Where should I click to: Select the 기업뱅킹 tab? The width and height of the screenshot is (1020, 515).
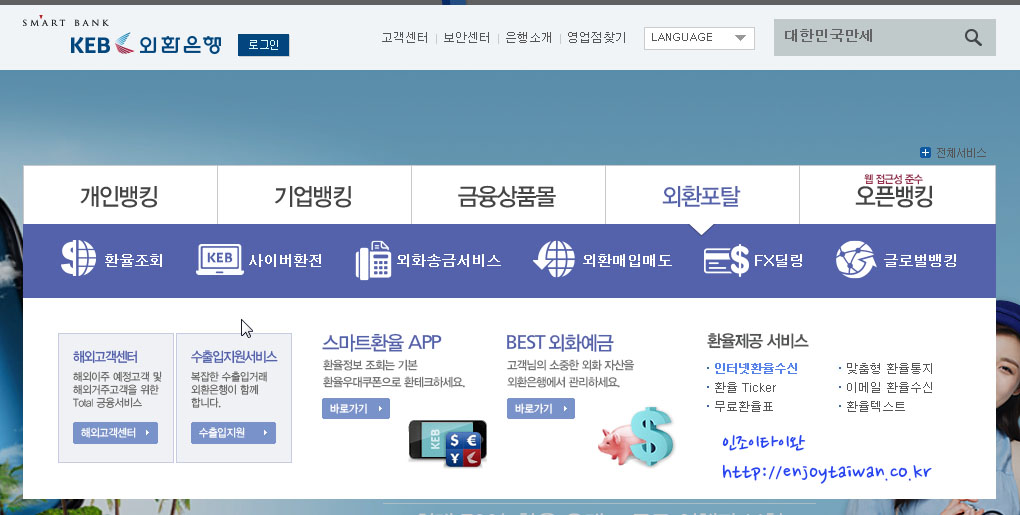tap(314, 195)
